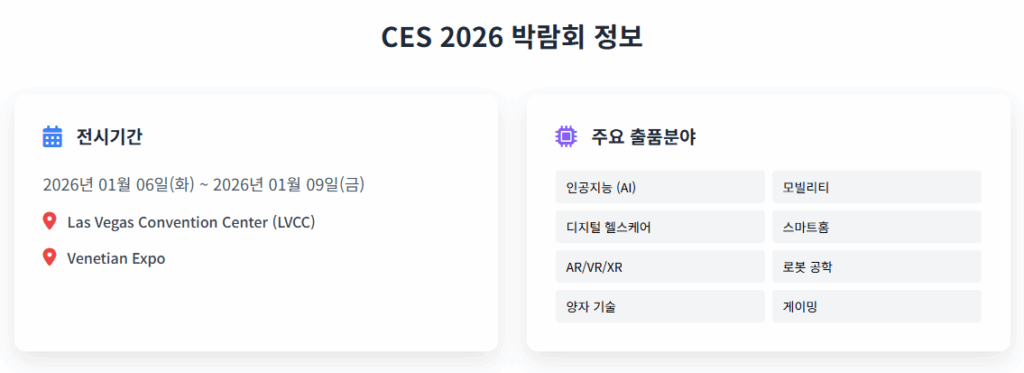Viewport: 1024px width, 373px height.
Task: Click the 주요 출품분야 section title
Action: coord(643,137)
